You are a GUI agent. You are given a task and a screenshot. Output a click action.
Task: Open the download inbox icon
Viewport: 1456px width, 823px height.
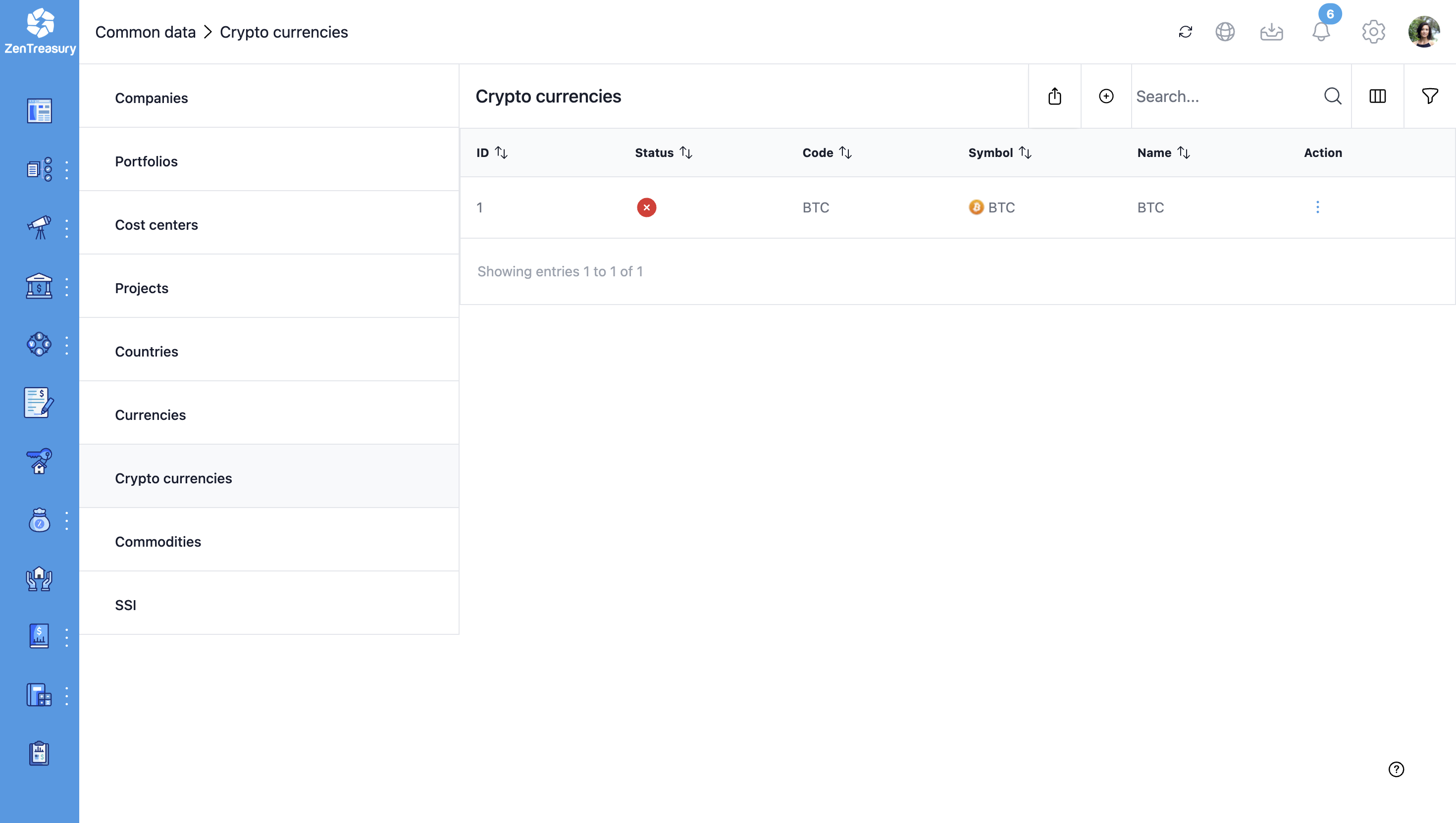1271,32
